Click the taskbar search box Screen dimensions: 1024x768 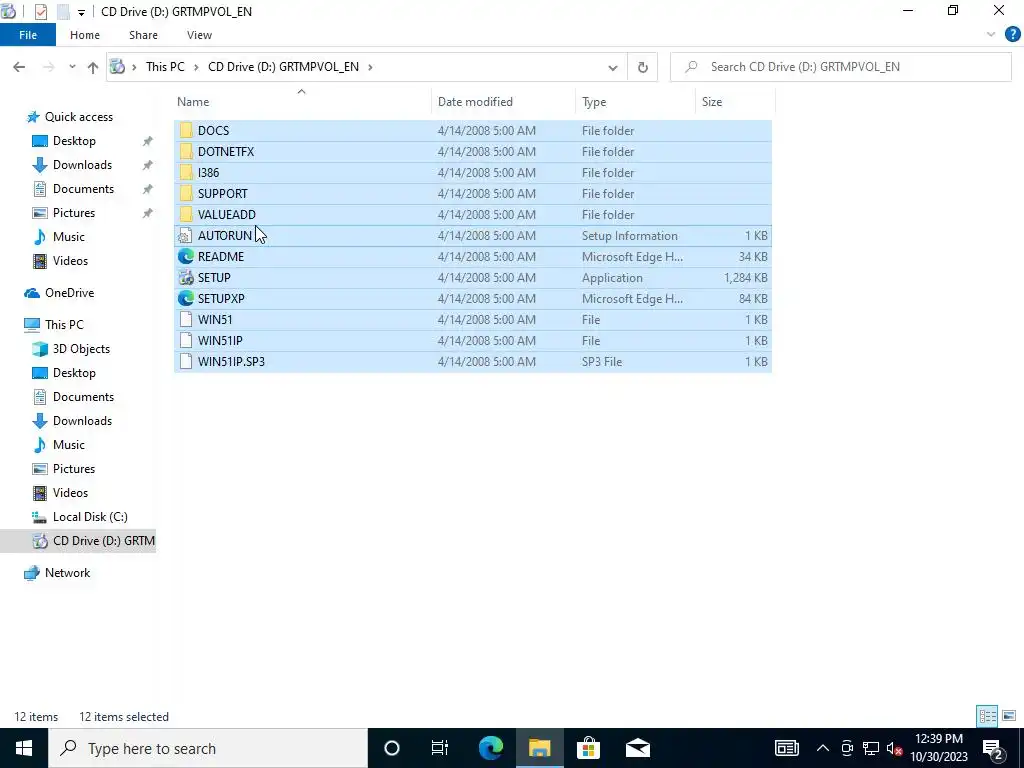[x=208, y=748]
